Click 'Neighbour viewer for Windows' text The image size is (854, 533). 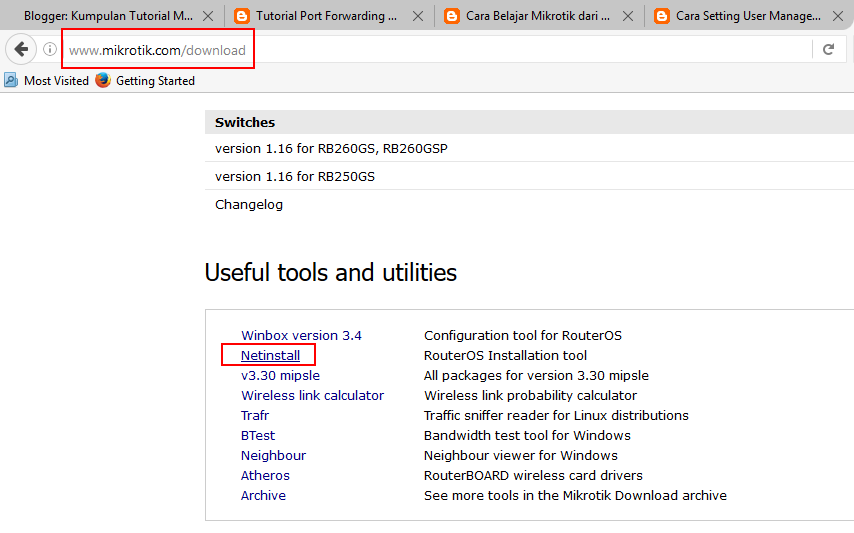(x=521, y=456)
